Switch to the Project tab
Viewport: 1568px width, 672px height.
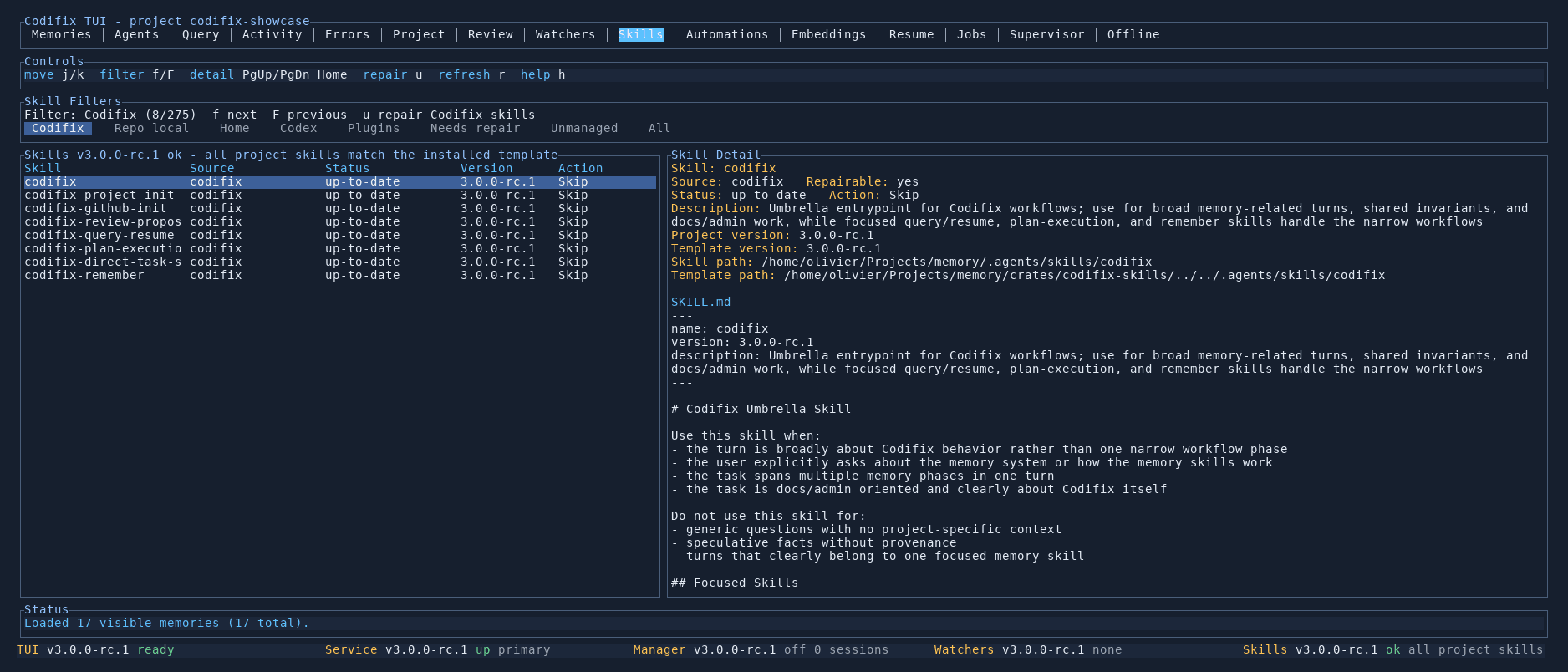[x=419, y=34]
